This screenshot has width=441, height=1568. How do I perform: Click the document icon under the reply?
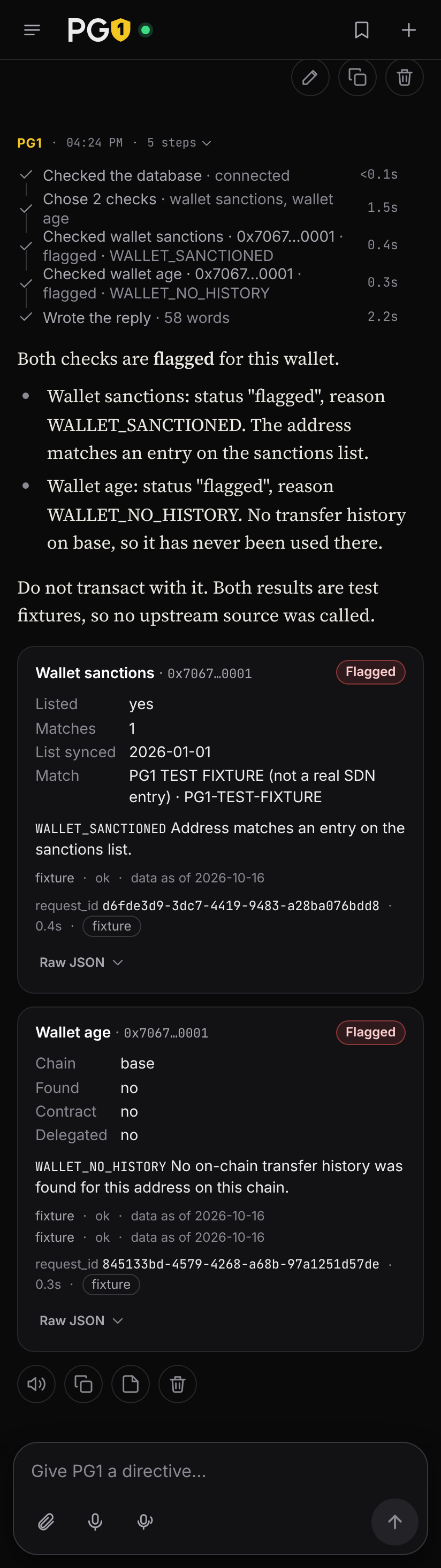tap(131, 1384)
